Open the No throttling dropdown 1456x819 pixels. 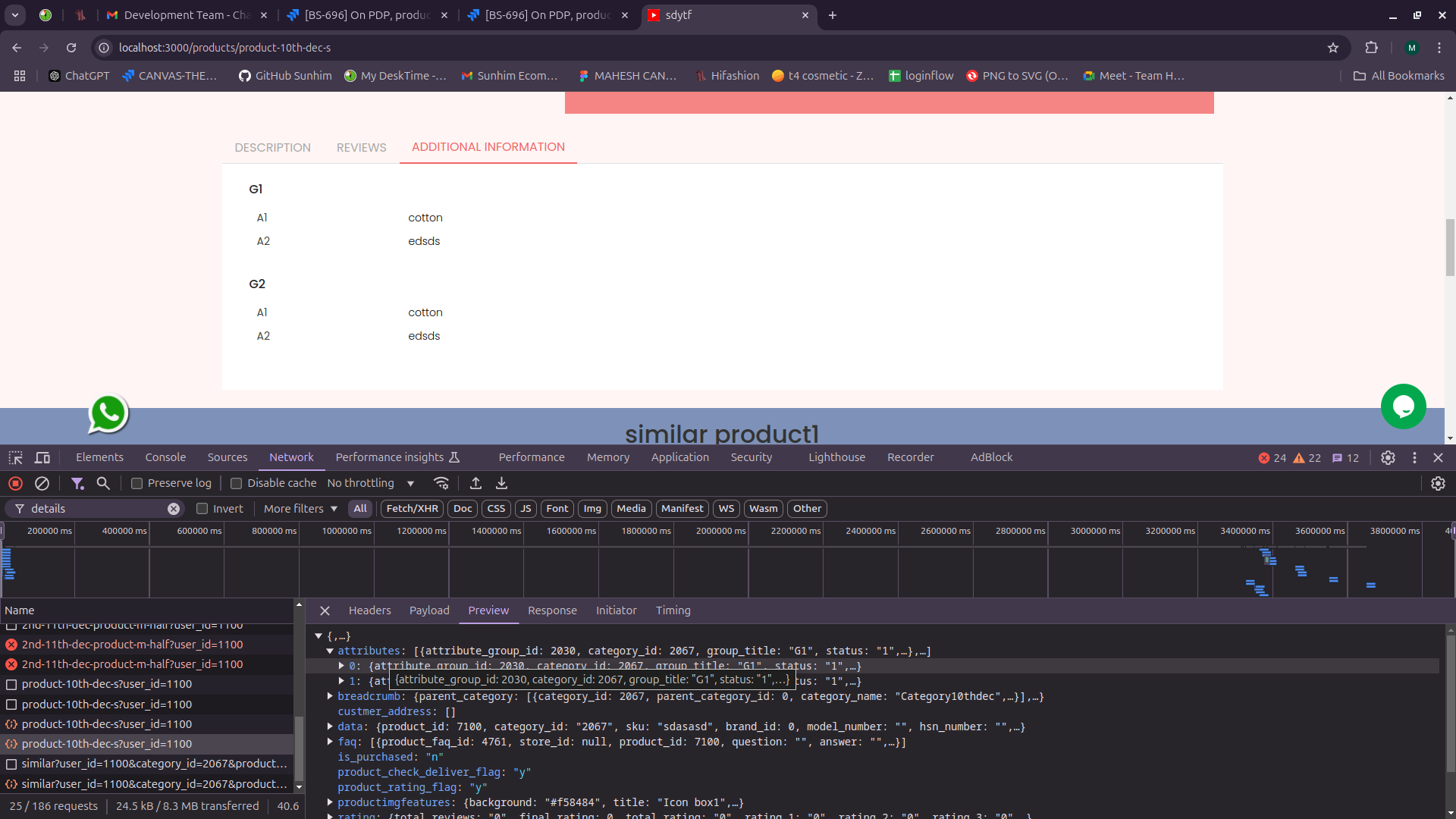point(371,484)
